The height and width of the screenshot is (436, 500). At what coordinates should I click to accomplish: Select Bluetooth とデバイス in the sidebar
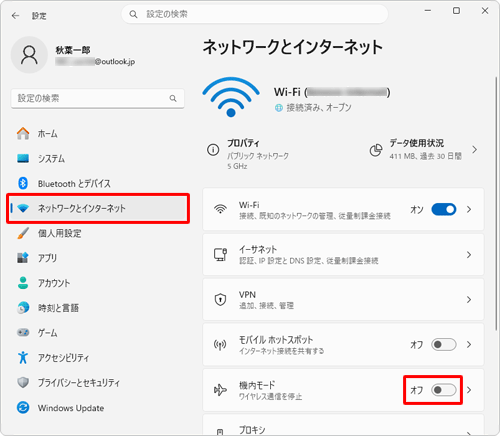click(x=97, y=183)
